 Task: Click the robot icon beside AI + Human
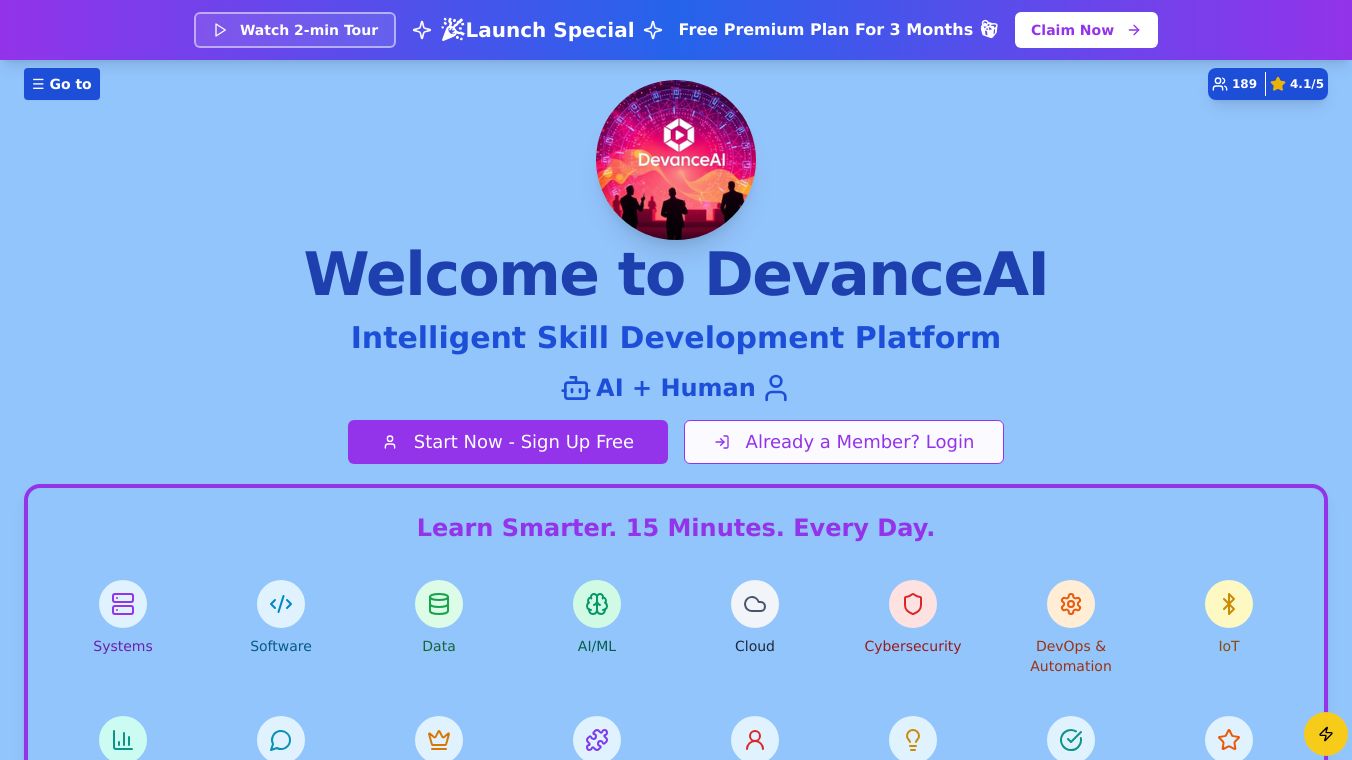576,388
